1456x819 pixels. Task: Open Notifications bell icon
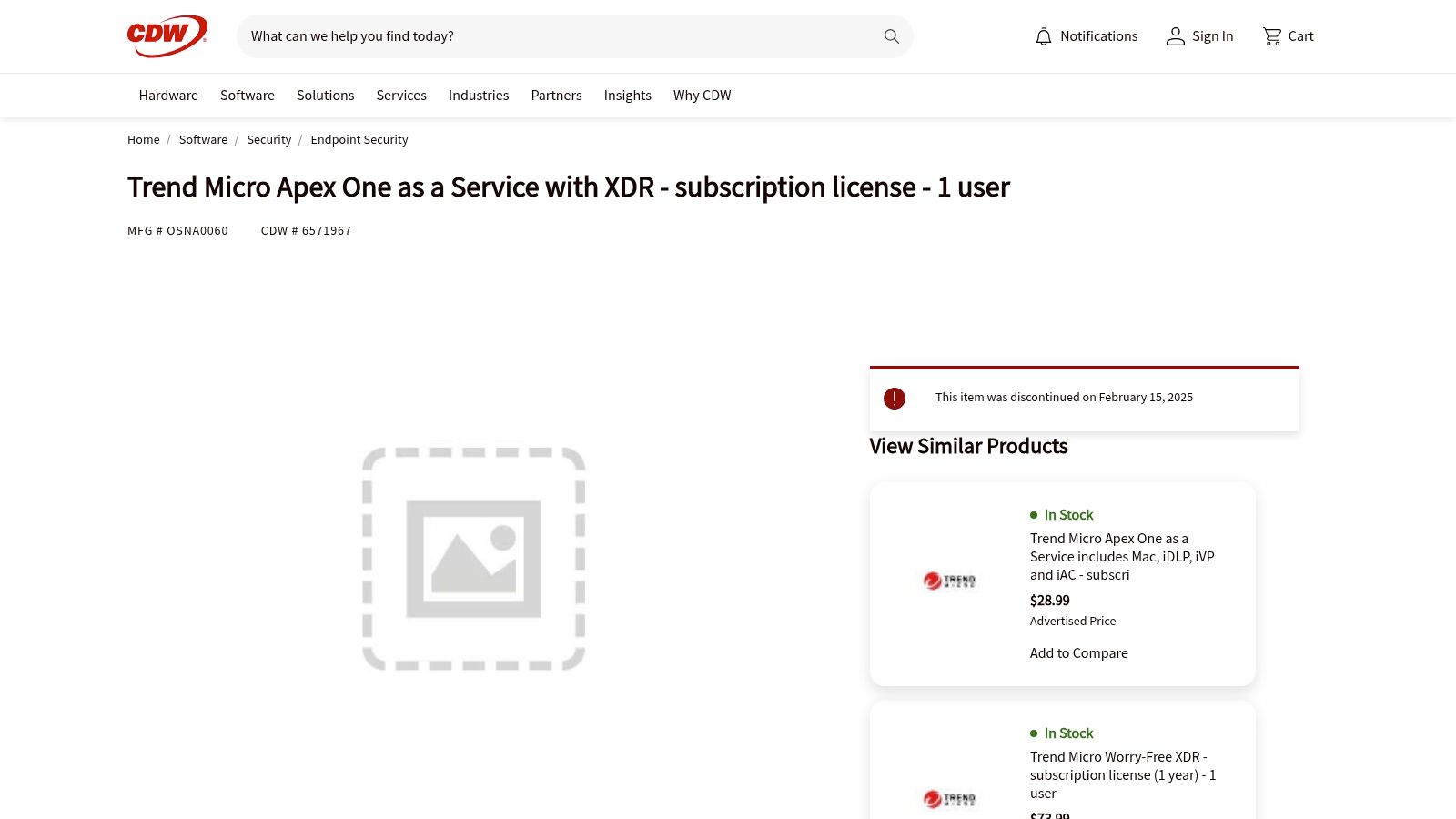[x=1044, y=36]
